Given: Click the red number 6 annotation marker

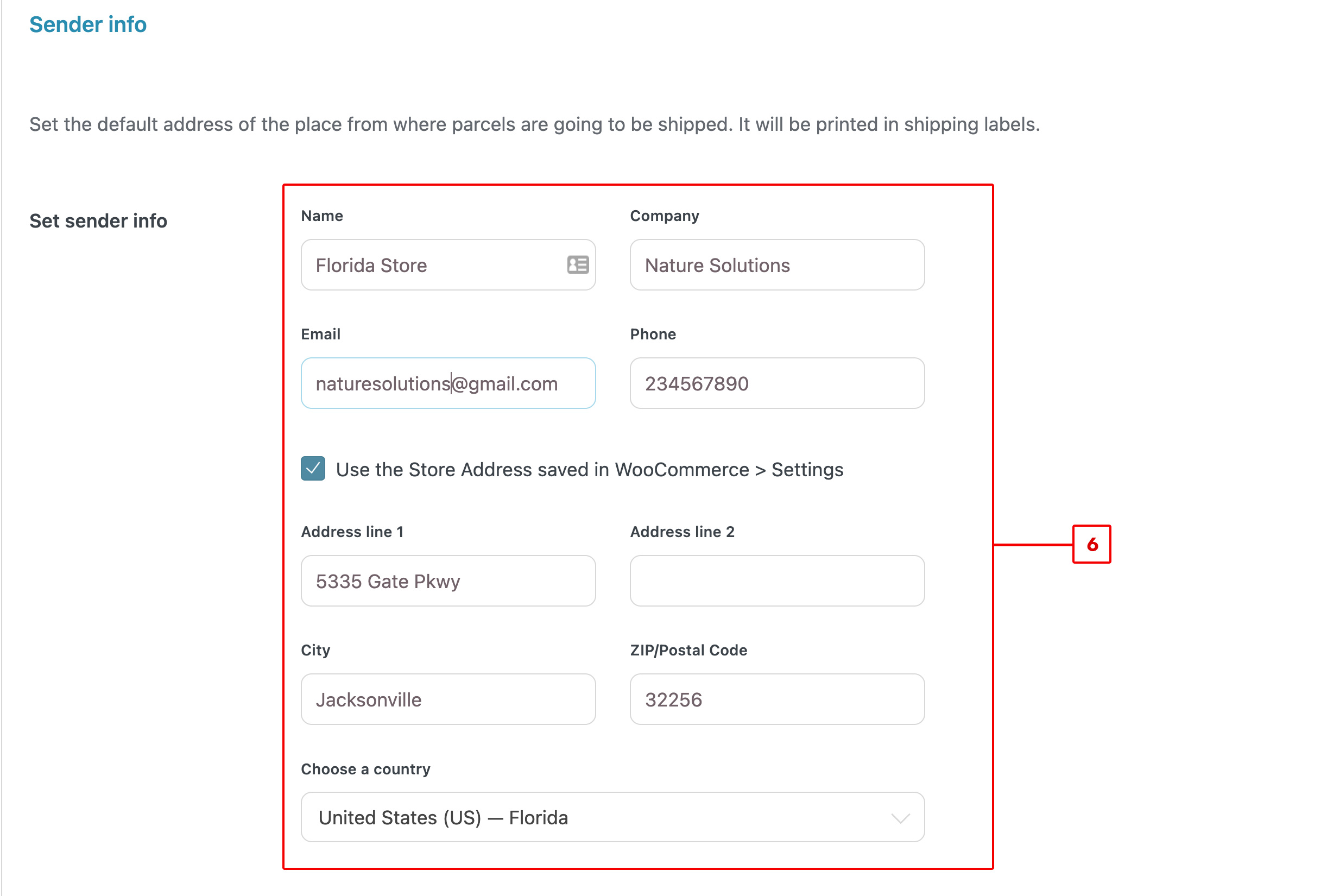Looking at the screenshot, I should [1092, 544].
